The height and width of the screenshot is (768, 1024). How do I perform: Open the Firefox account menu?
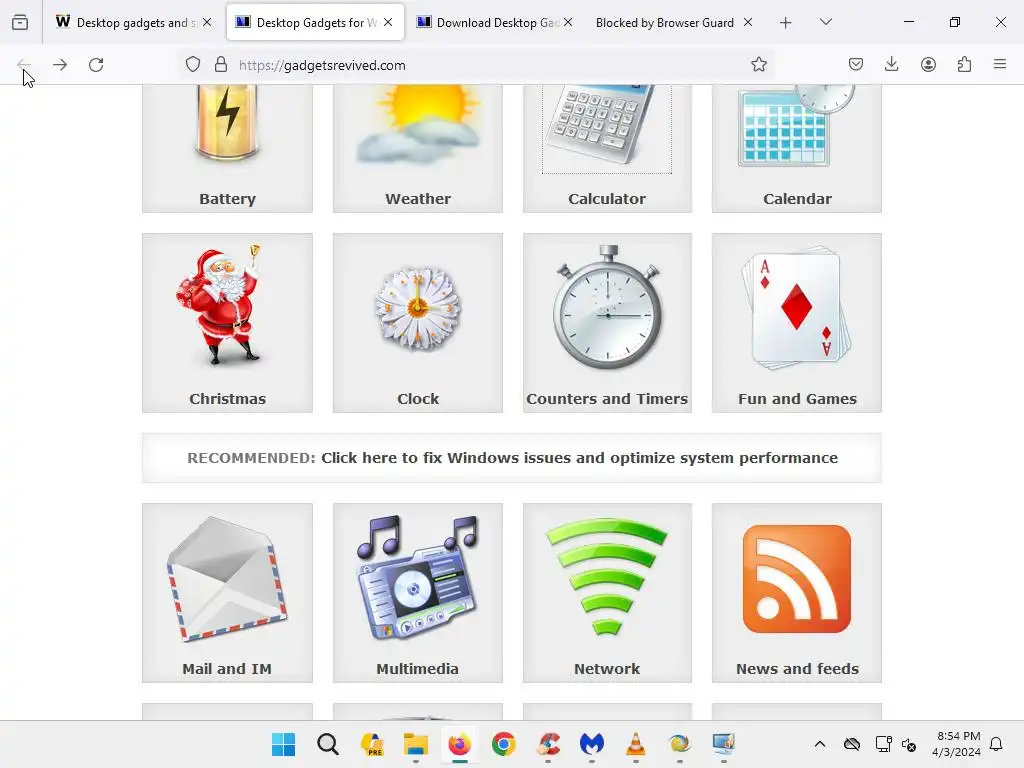coord(928,65)
